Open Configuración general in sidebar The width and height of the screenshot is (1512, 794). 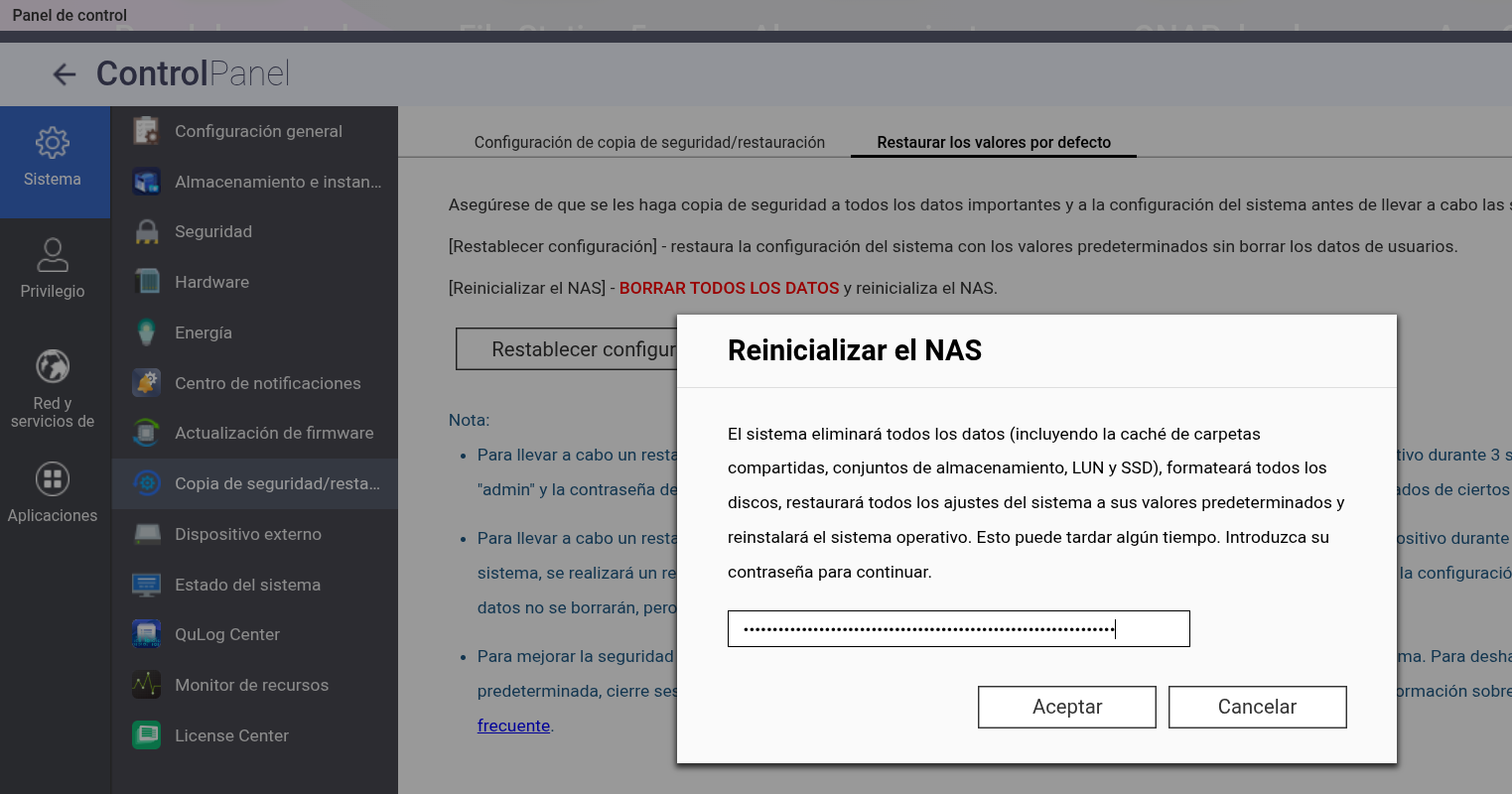(258, 131)
